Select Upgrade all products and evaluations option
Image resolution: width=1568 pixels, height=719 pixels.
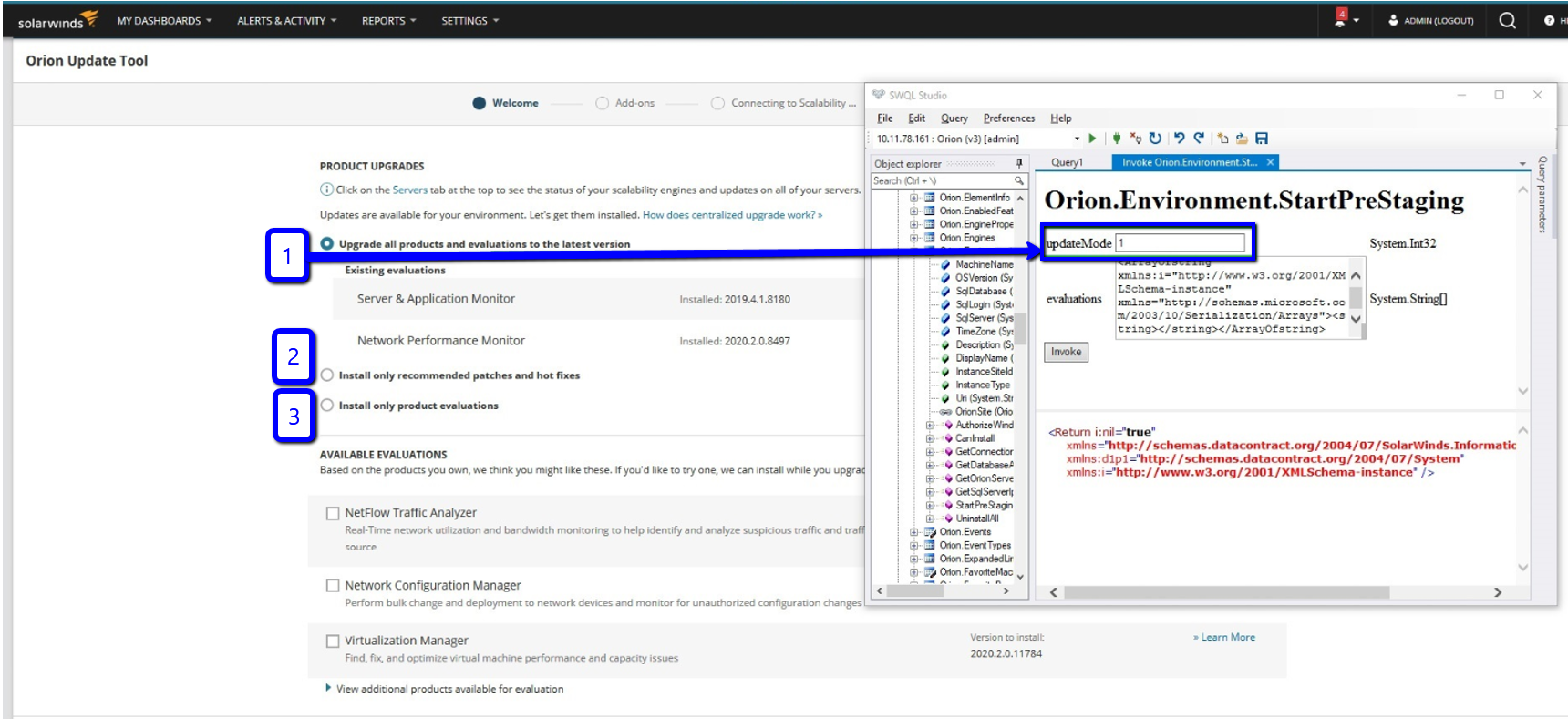click(327, 244)
